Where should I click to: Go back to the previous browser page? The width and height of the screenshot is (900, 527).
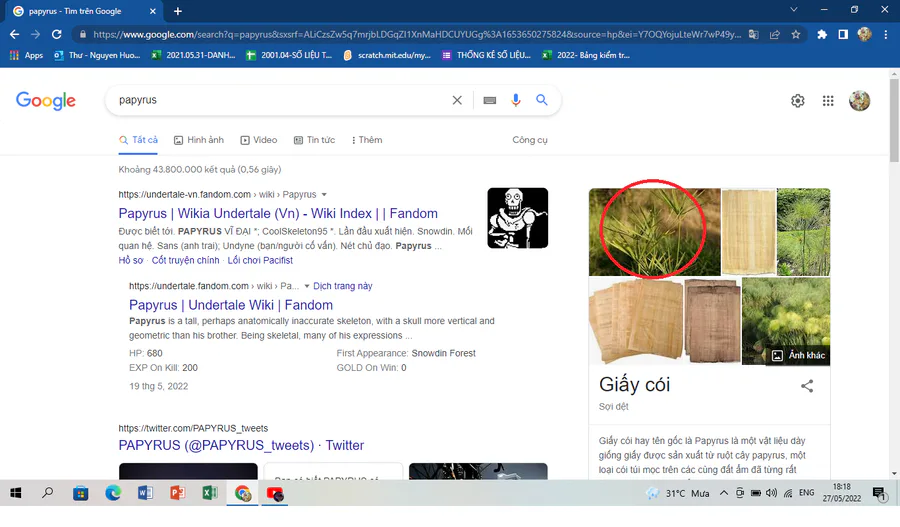(14, 34)
